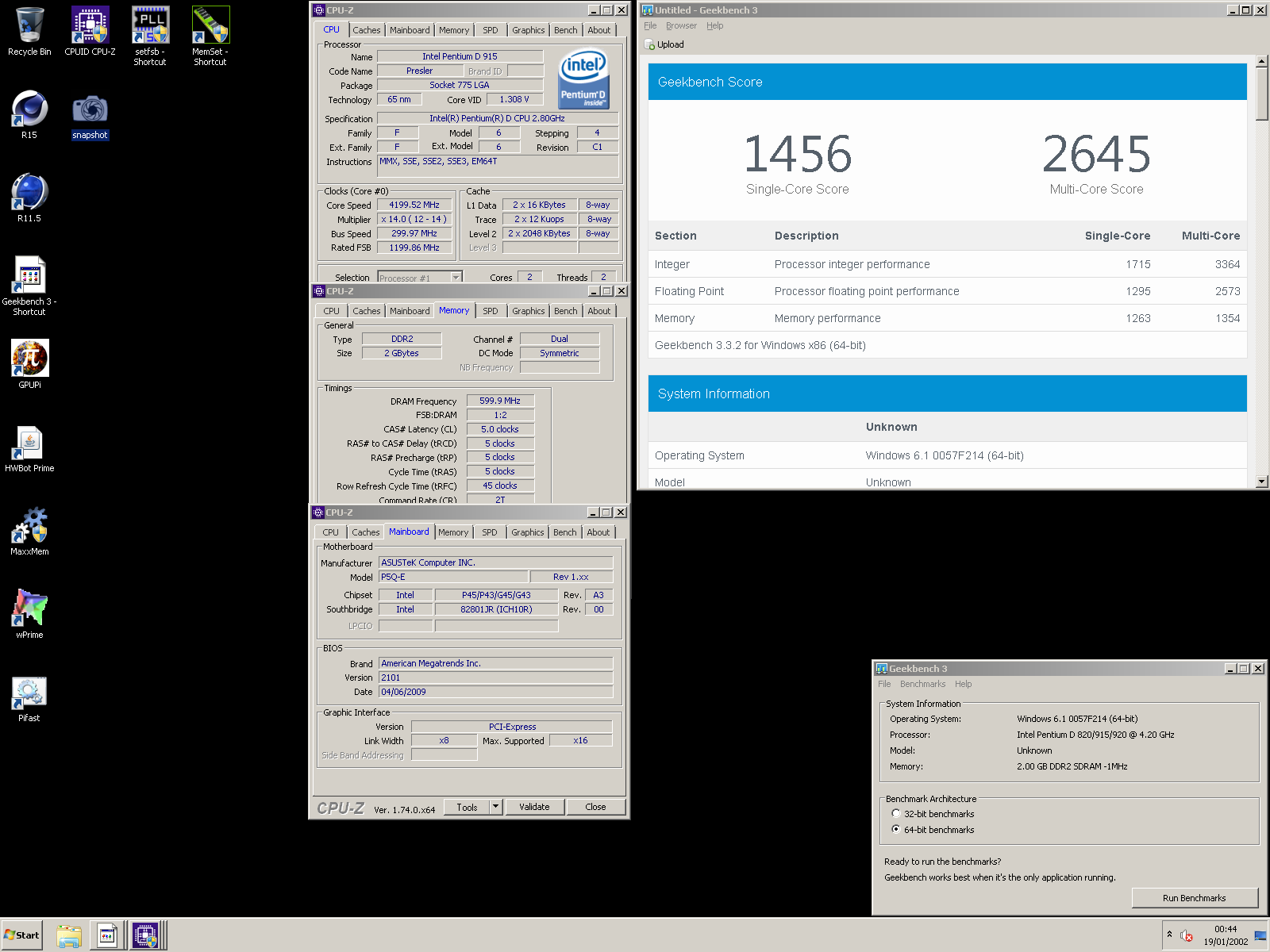Launch the setfsb shortcut icon

[150, 36]
